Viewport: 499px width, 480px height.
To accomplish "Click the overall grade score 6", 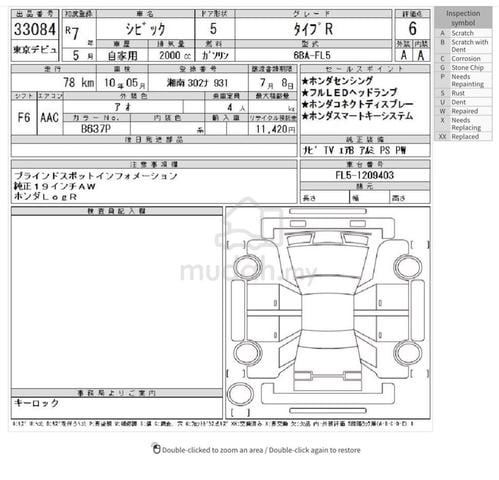I will click(413, 28).
